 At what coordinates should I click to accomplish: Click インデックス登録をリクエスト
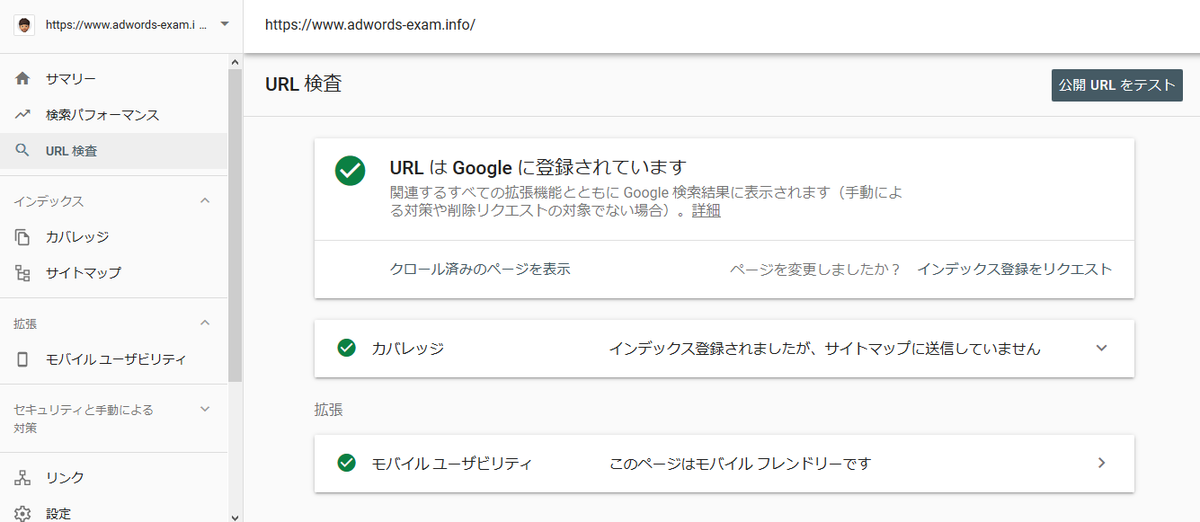tap(1014, 269)
